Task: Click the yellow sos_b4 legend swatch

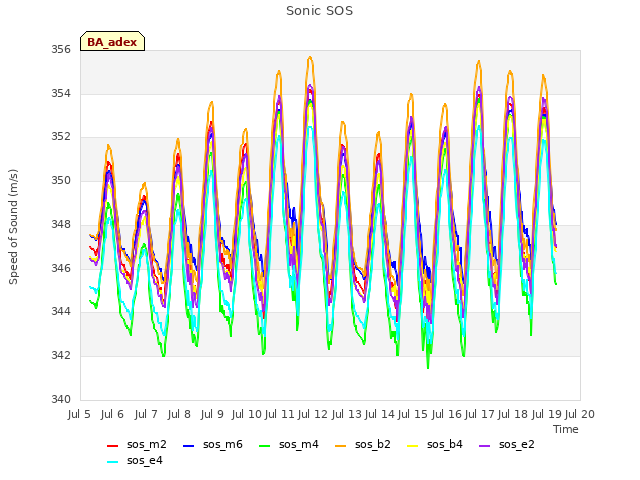Action: click(x=413, y=446)
